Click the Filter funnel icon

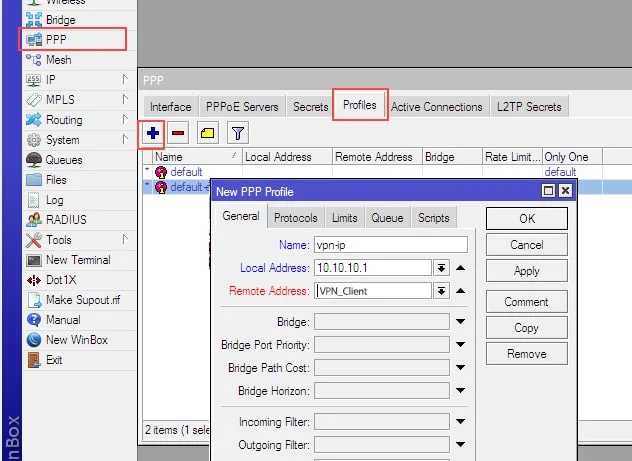click(238, 133)
